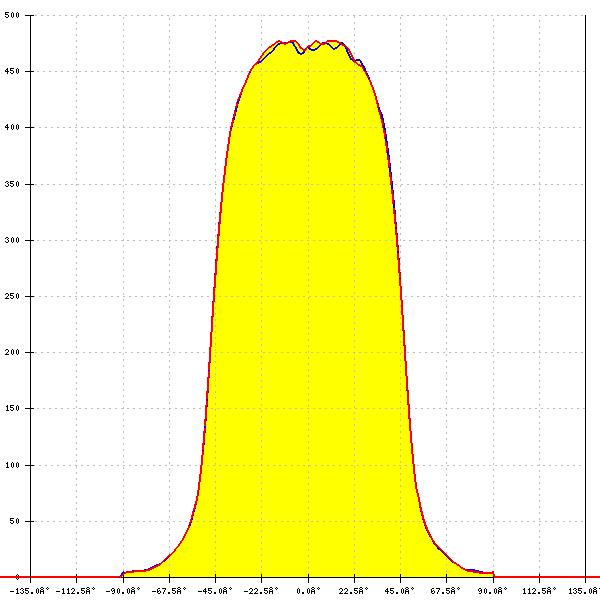Click the 45.0° x-axis label
Viewport: 600px width, 600px height.
pos(399,591)
